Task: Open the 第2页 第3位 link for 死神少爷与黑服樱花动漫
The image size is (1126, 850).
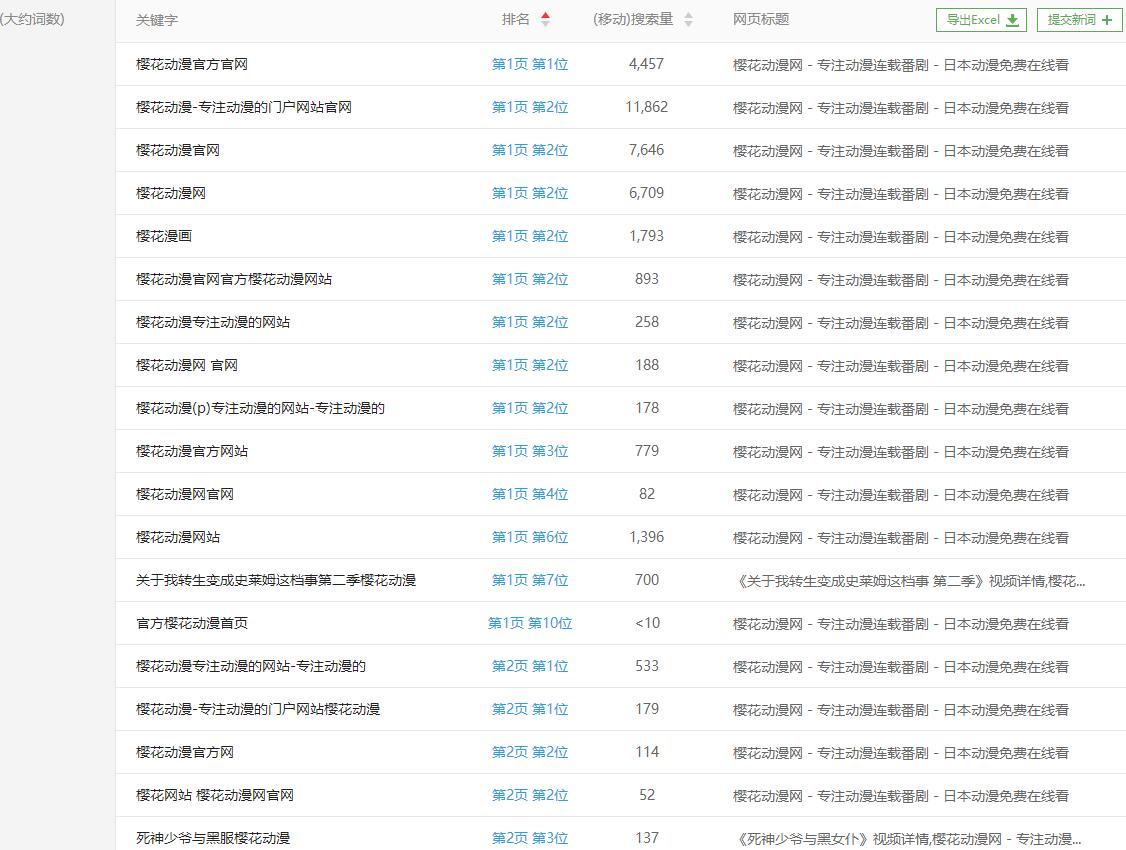Action: point(530,838)
